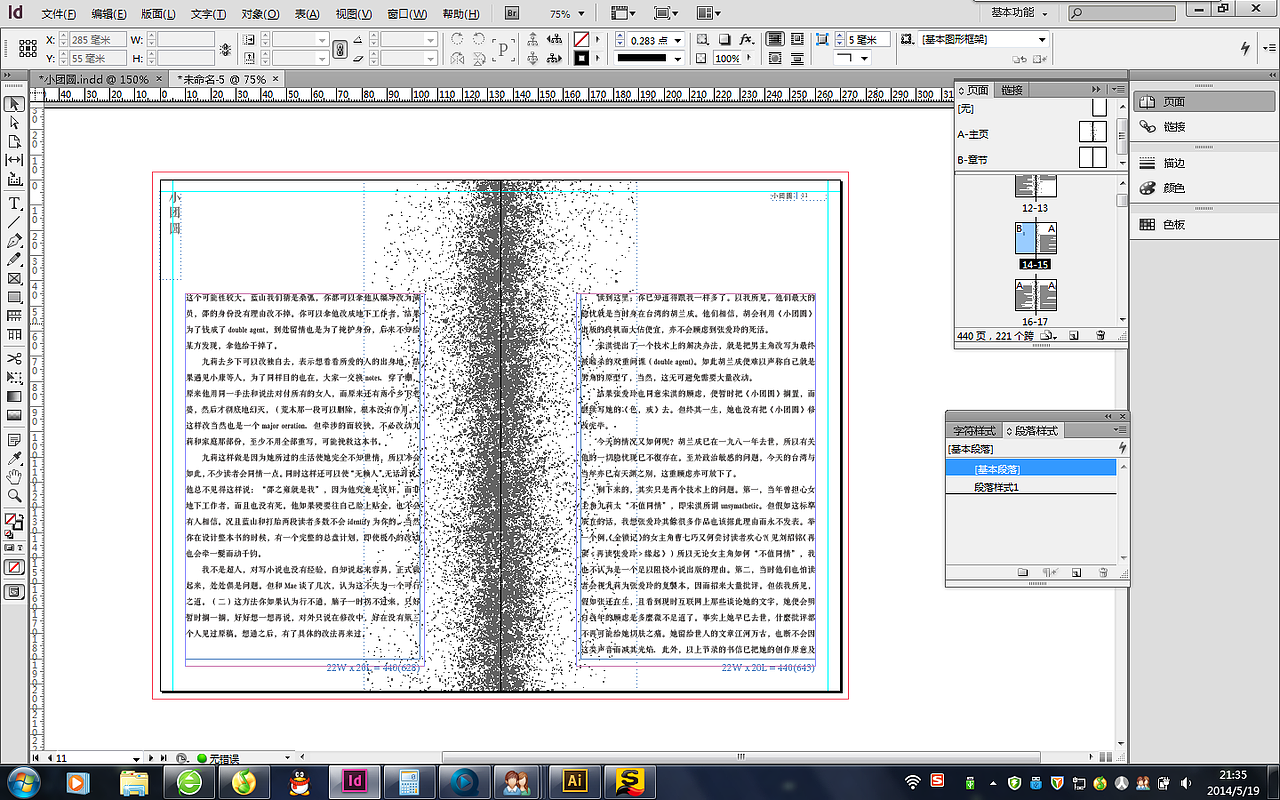The height and width of the screenshot is (800, 1280).
Task: Click the fill none swatch in control bar
Action: (x=581, y=40)
